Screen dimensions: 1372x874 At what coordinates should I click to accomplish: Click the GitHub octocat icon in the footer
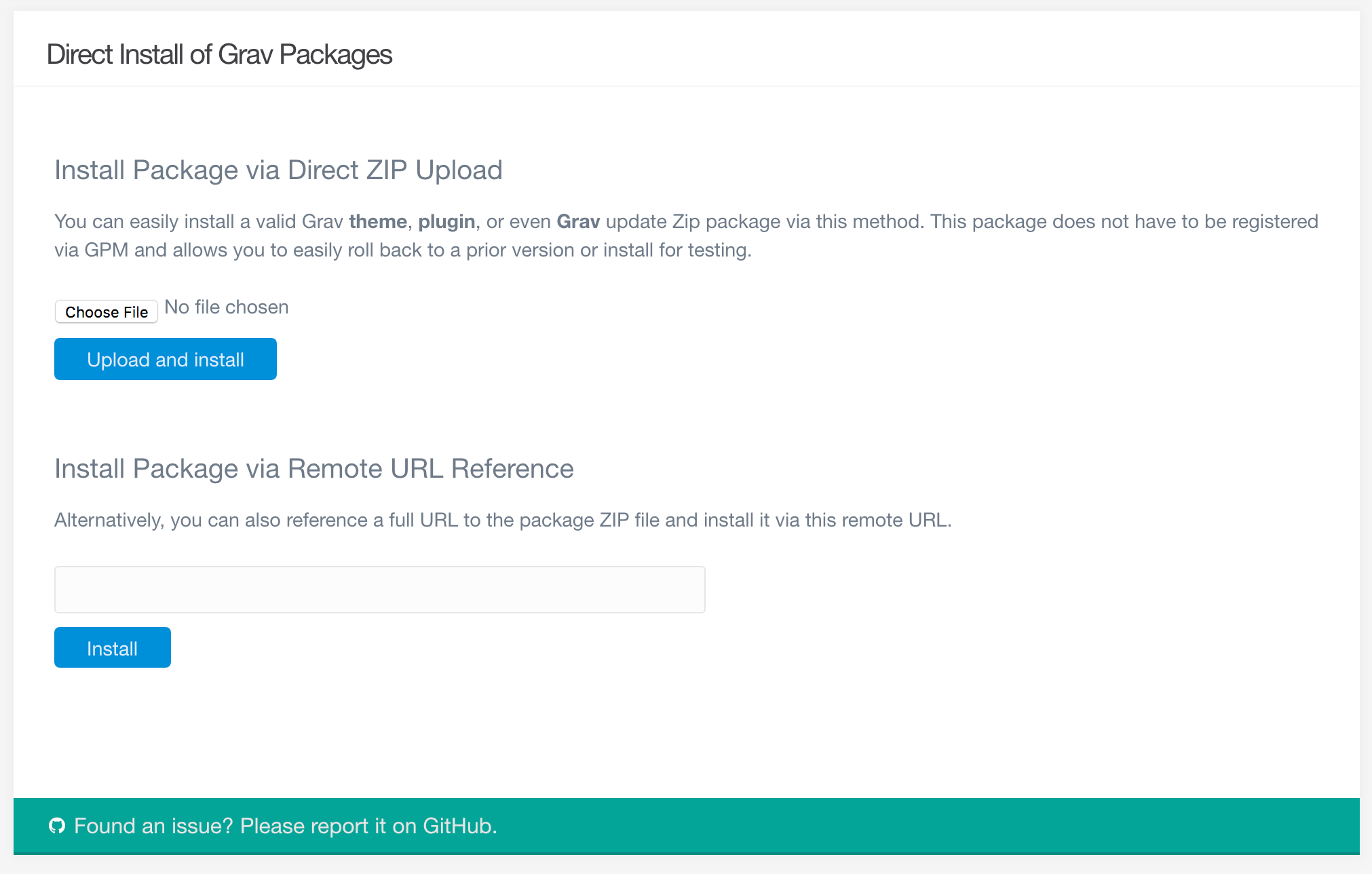57,826
